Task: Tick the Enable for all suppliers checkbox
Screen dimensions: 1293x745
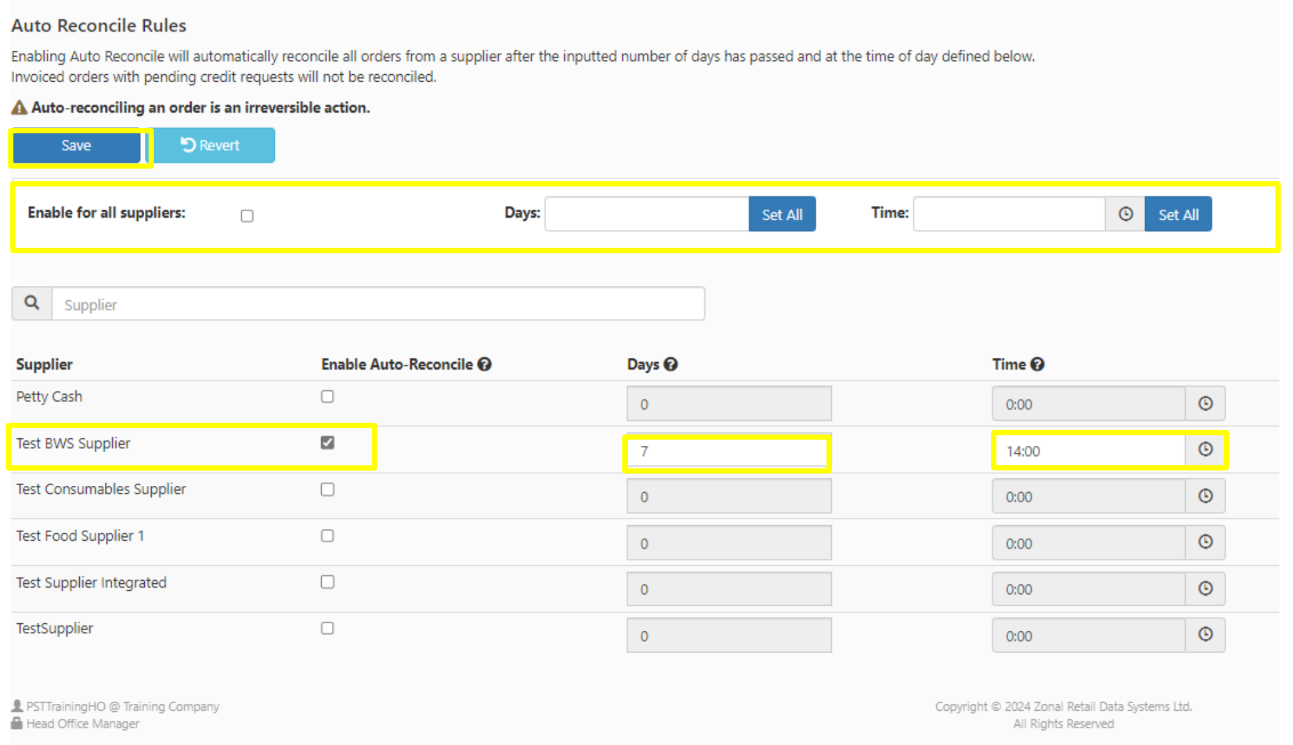Action: [x=247, y=216]
